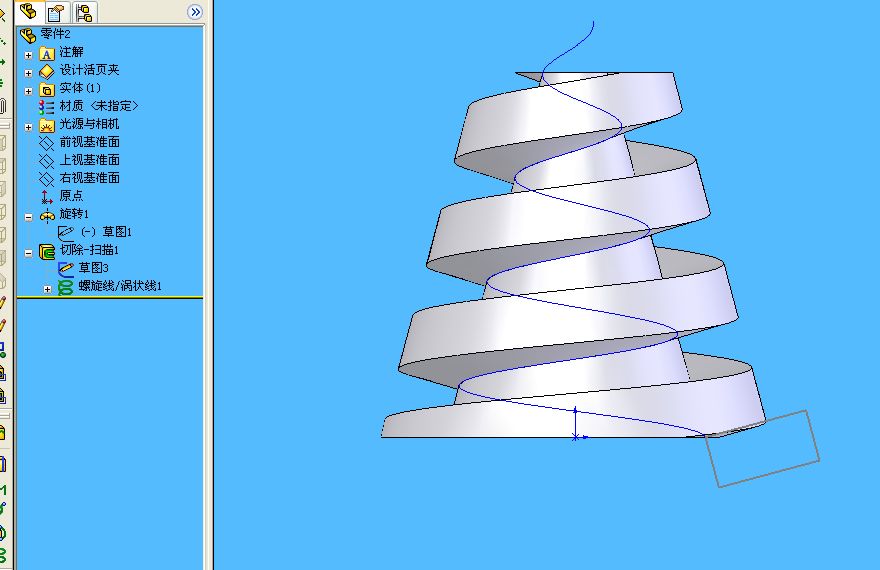Viewport: 880px width, 570px height.
Task: Select the swept-cut icon of 切除-扫描1
Action: [47, 251]
